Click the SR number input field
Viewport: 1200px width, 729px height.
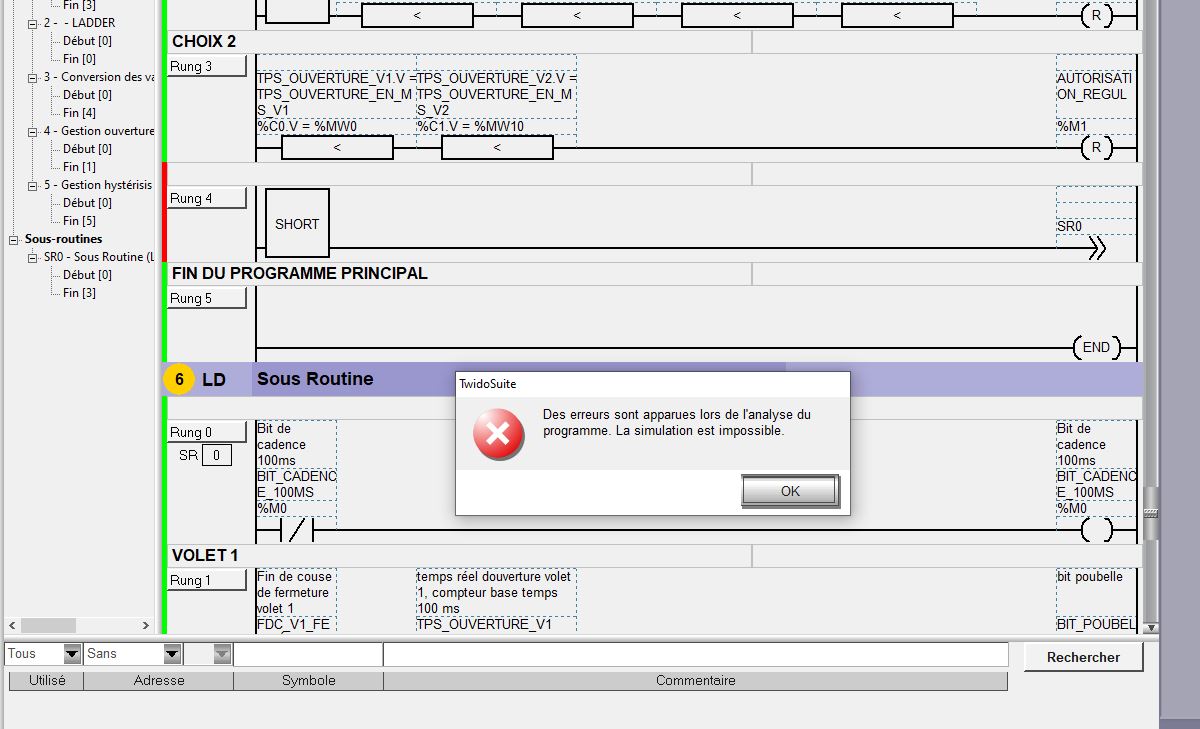[x=216, y=456]
